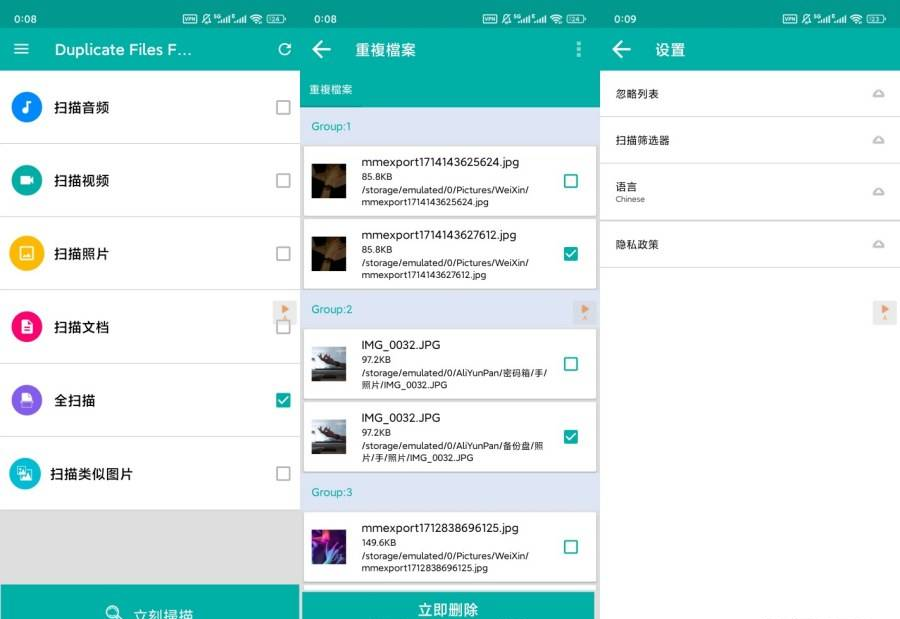Tap the 扫描照片 label
This screenshot has height=619, width=900.
tap(82, 254)
